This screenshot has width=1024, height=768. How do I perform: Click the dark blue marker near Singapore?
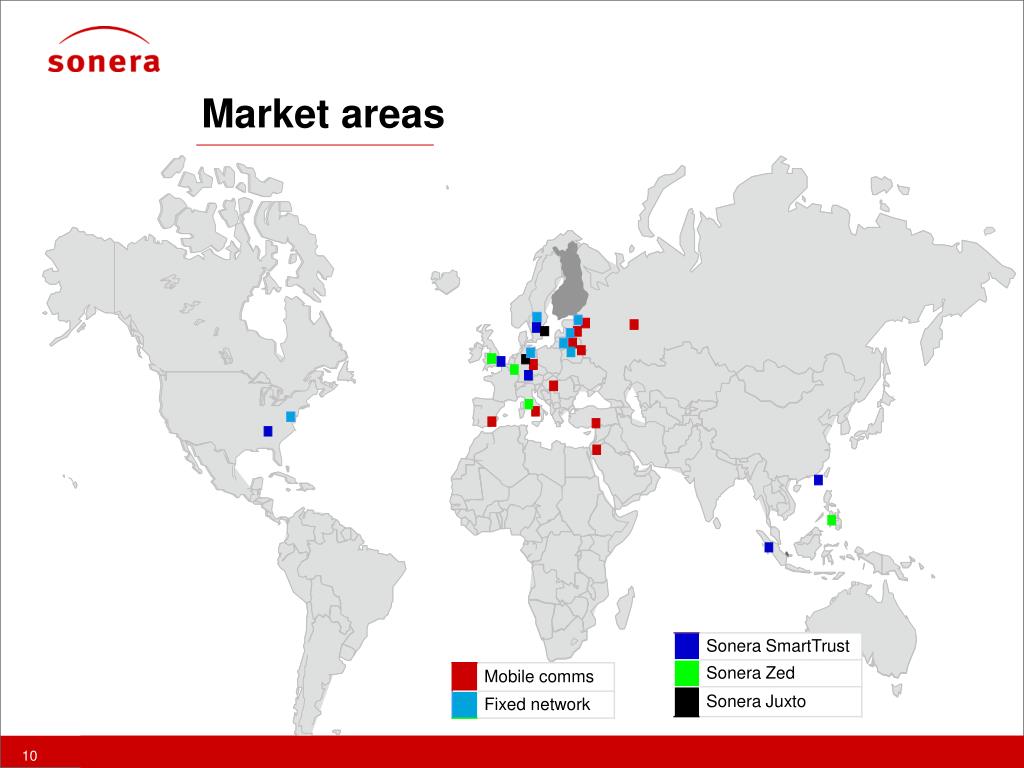click(769, 547)
